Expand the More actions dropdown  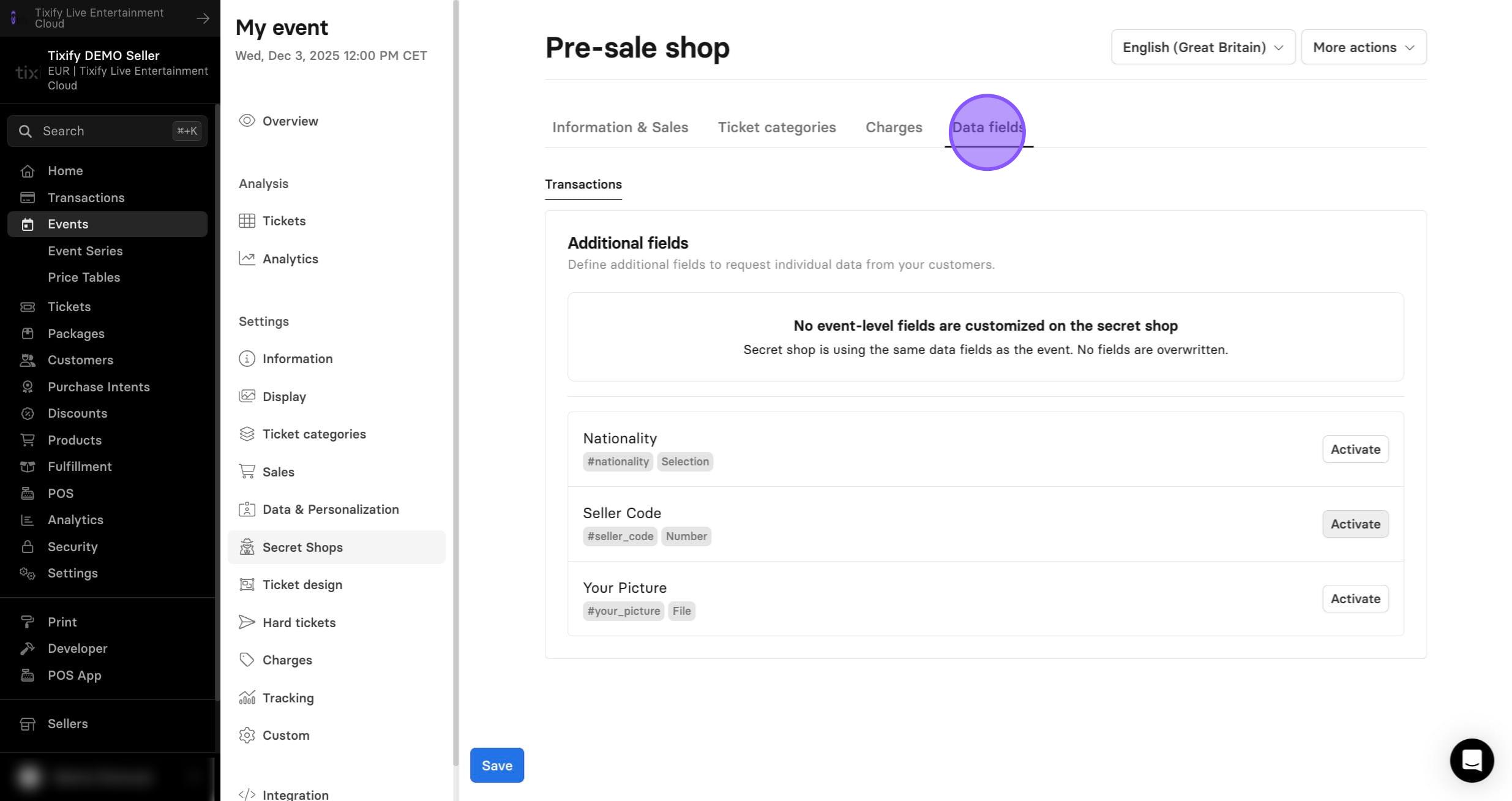tap(1363, 47)
